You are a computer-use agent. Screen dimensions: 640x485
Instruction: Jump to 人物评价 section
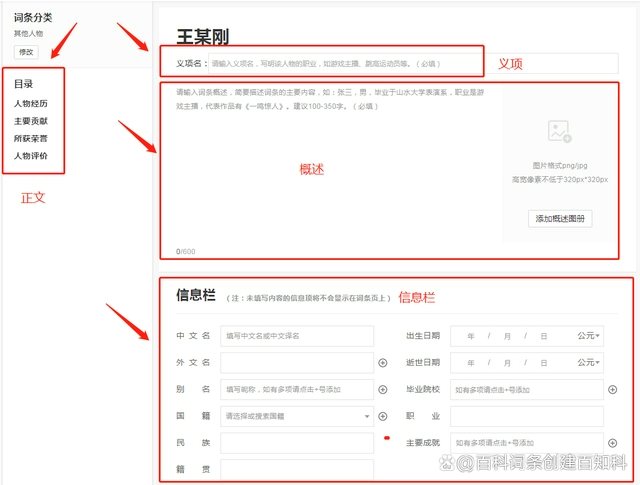[x=30, y=156]
